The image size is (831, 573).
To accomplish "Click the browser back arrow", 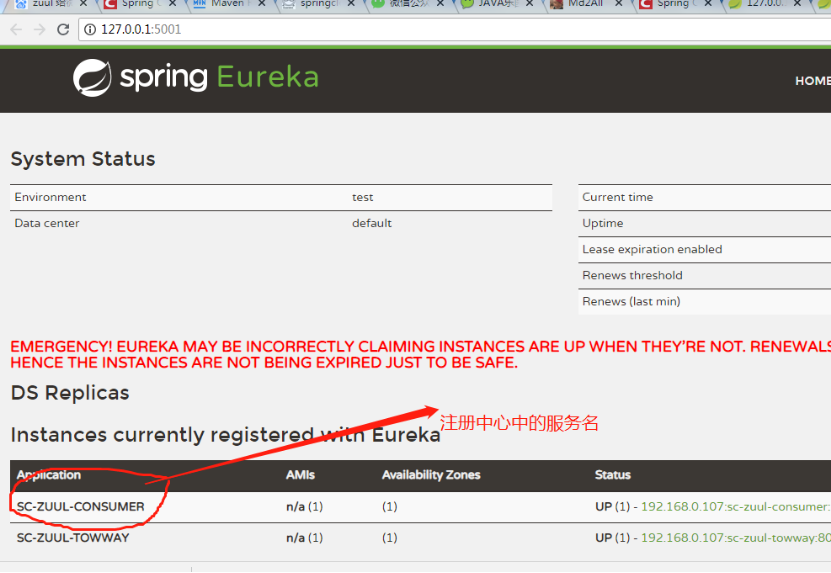I will click(16, 29).
